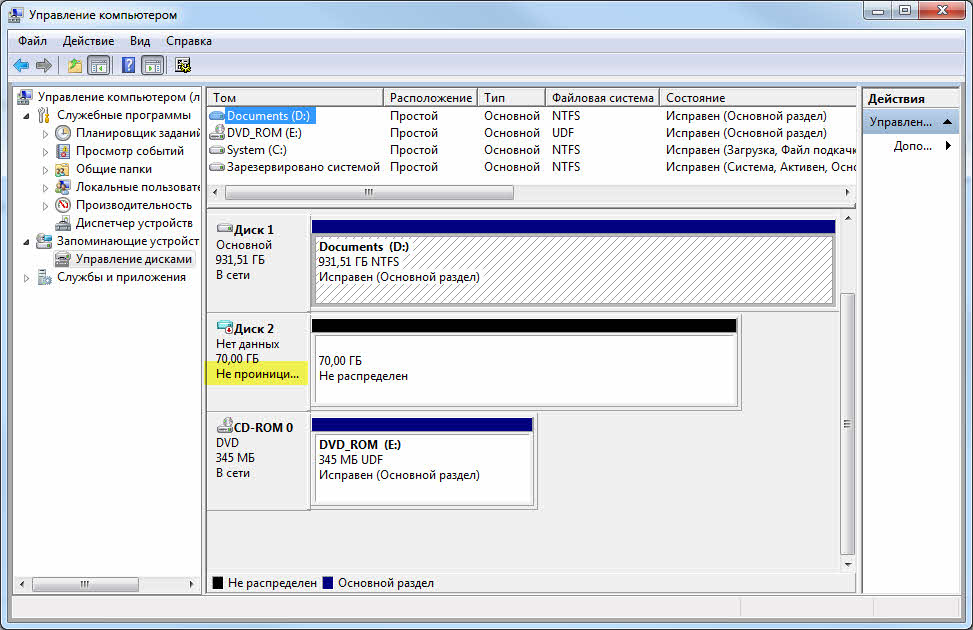
Task: Click the CD-ROM 0 drive icon
Action: pyautogui.click(x=225, y=426)
